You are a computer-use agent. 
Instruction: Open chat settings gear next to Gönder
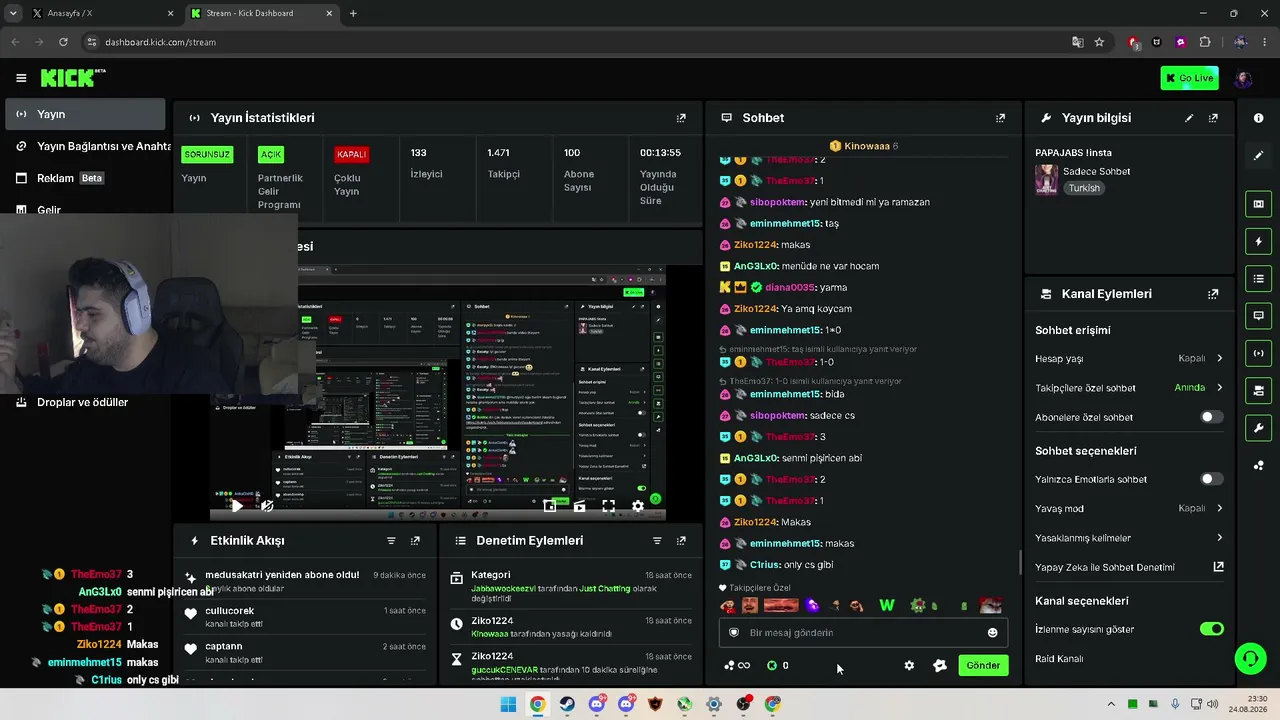[x=909, y=665]
